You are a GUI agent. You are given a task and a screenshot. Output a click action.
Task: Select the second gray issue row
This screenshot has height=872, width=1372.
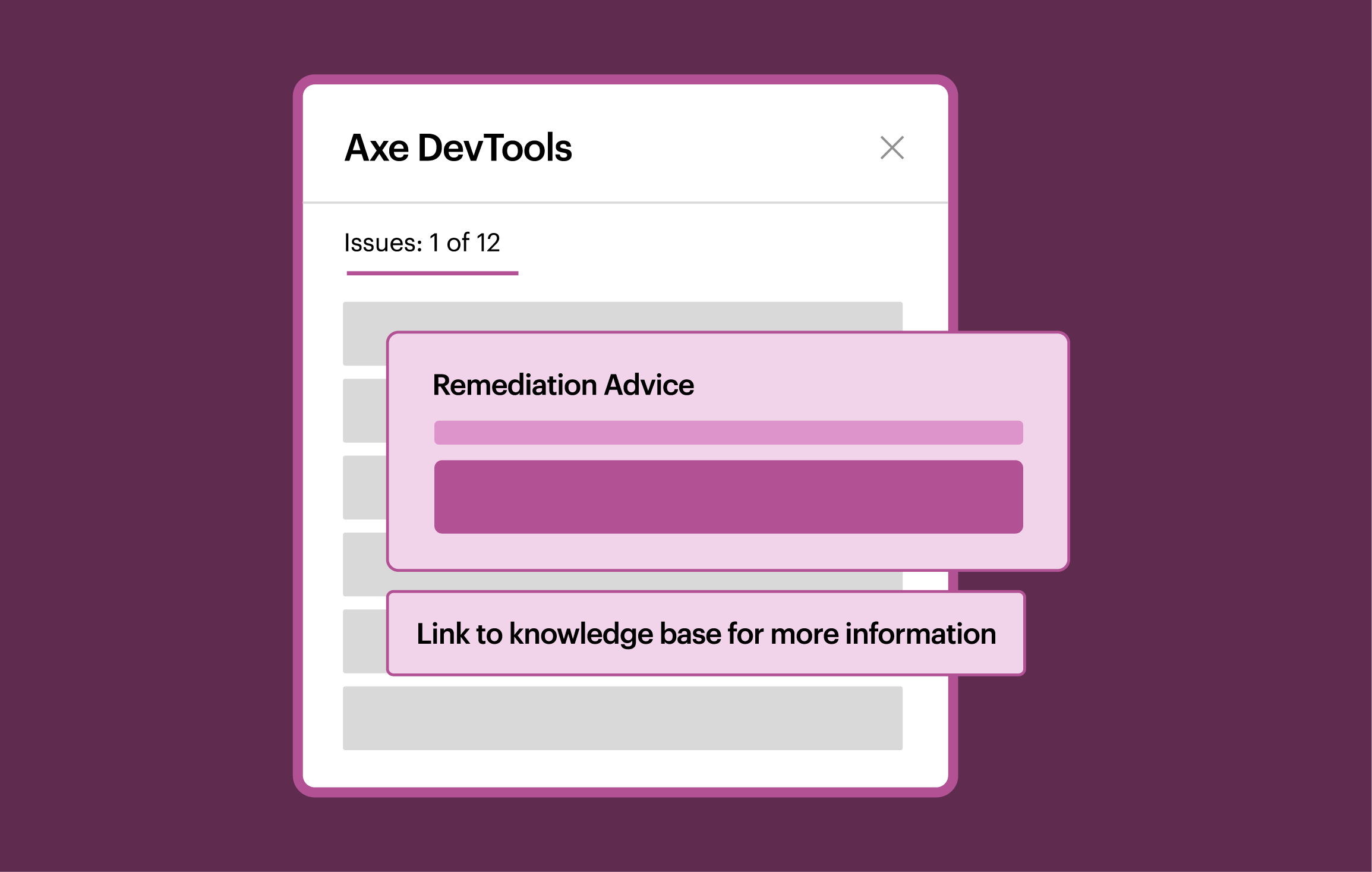[364, 410]
